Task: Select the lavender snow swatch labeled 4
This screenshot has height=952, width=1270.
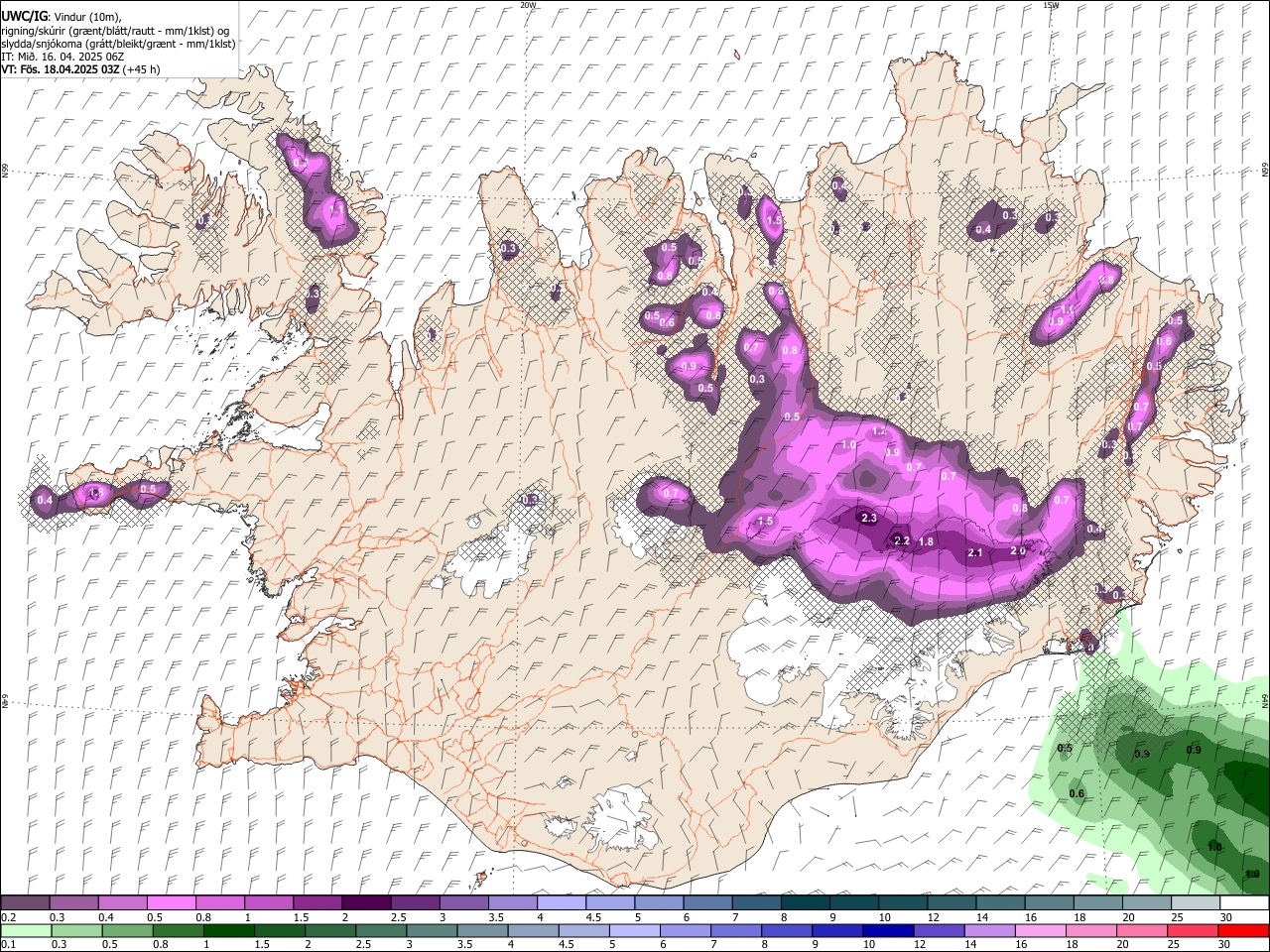Action: tap(561, 903)
